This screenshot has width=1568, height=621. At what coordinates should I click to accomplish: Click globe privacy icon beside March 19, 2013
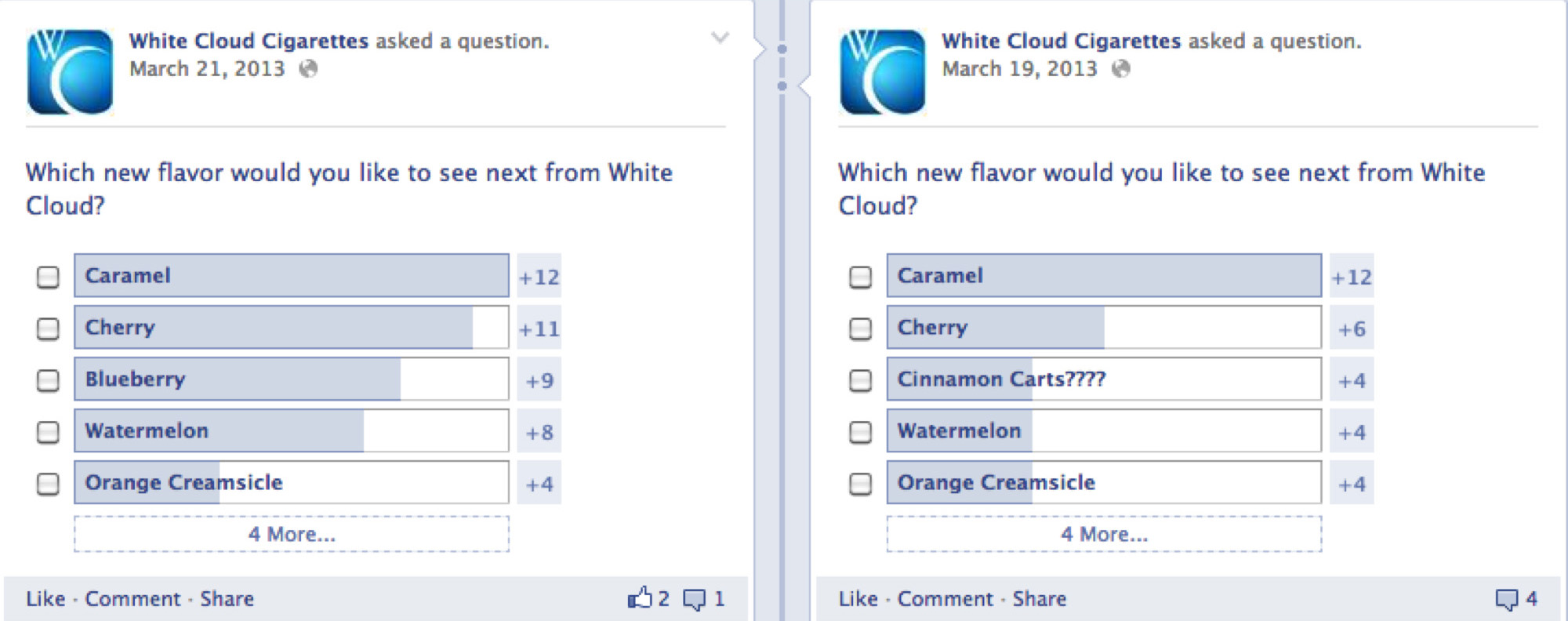pyautogui.click(x=1122, y=69)
